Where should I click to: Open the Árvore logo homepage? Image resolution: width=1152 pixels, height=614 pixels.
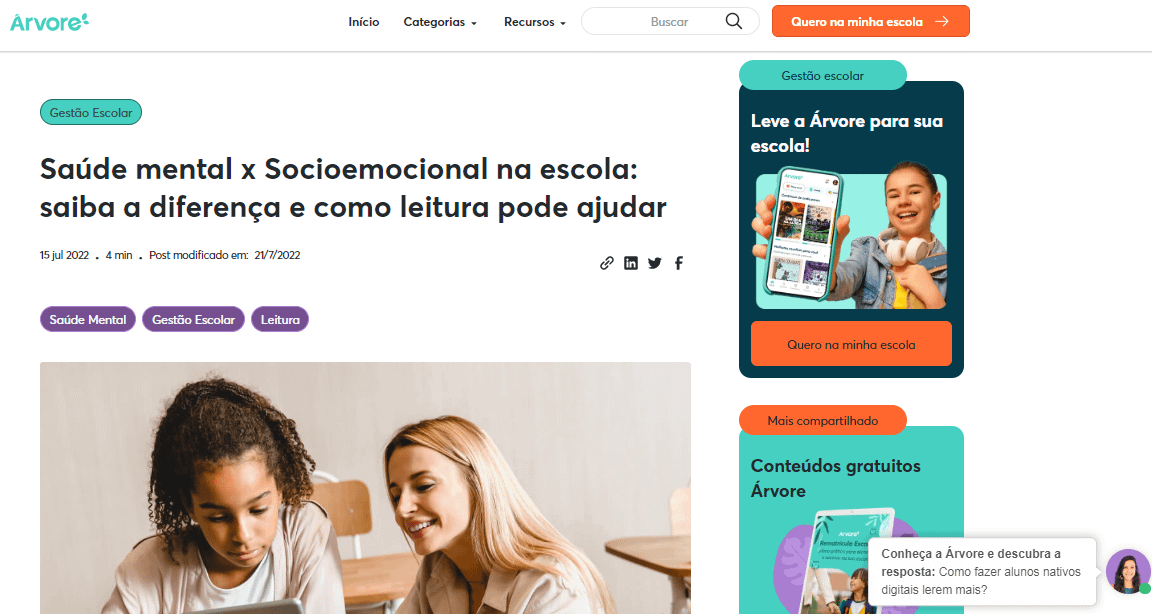click(49, 22)
